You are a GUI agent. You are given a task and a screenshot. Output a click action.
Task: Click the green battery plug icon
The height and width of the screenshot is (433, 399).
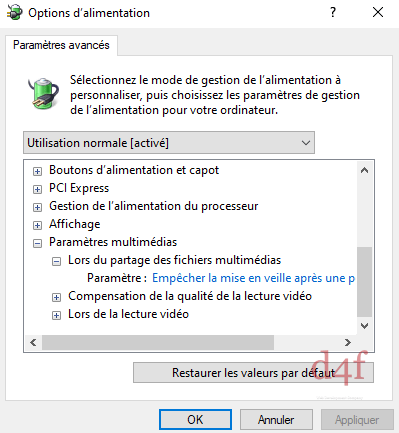pos(43,93)
